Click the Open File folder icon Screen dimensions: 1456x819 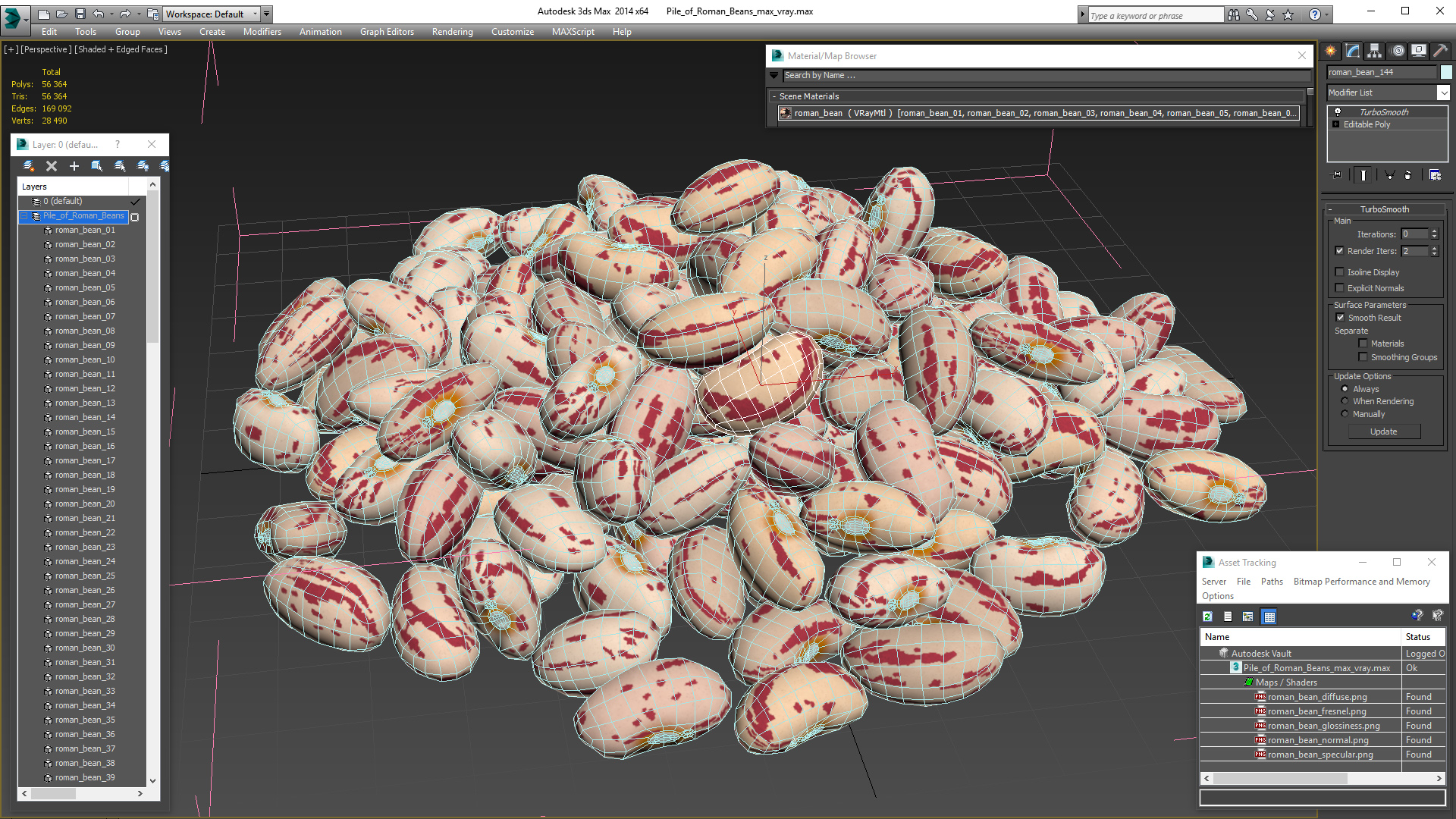point(61,14)
